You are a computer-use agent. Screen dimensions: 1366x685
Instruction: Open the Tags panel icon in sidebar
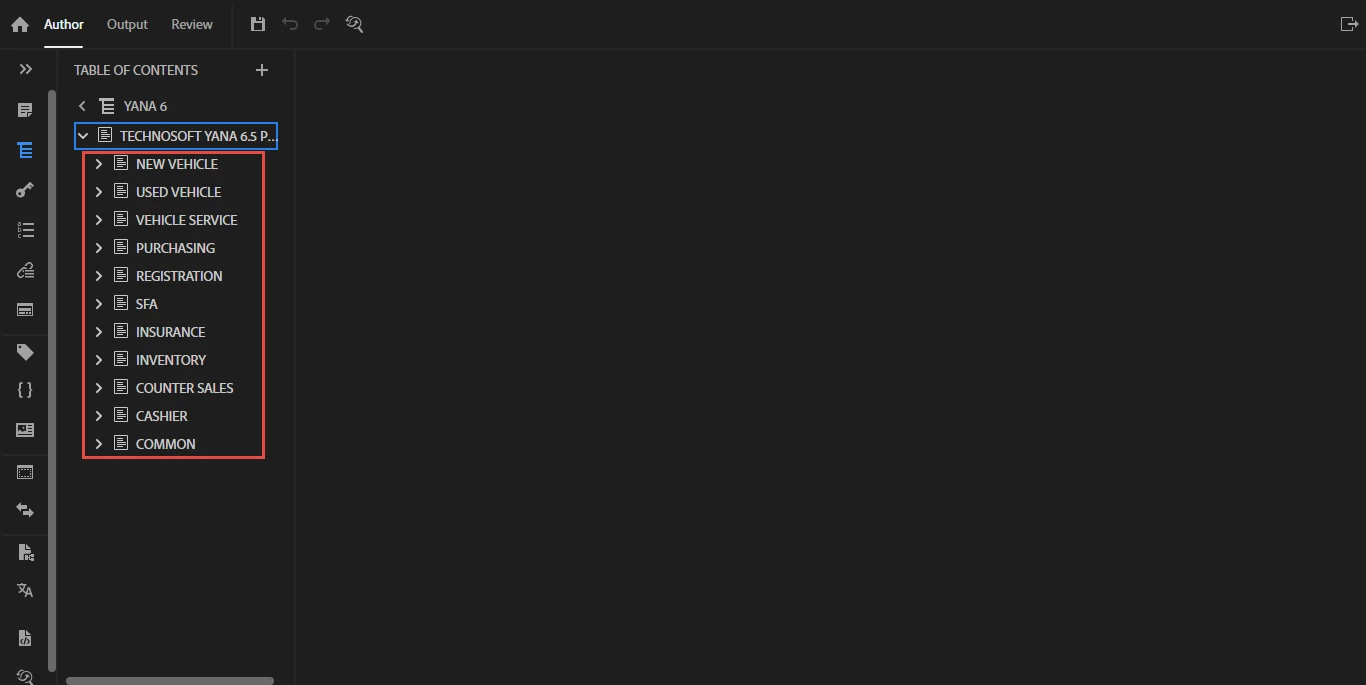coord(26,352)
